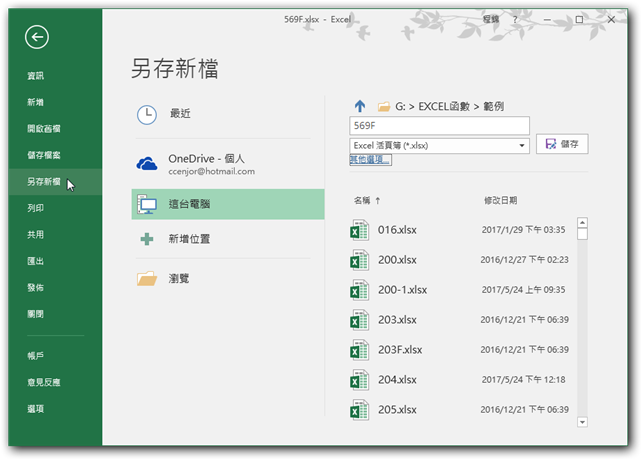Viewport: 642px width, 460px height.
Task: Select 另存新檔 in the sidebar
Action: click(55, 181)
